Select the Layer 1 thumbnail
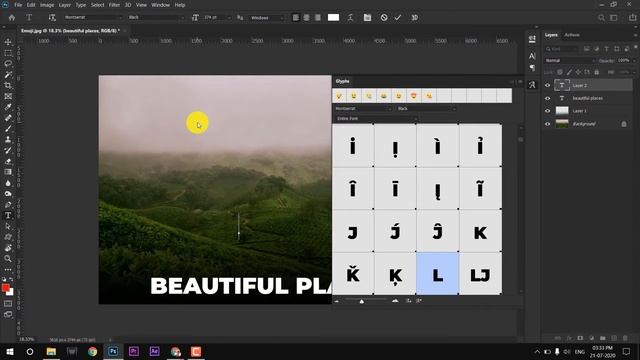The height and width of the screenshot is (360, 640). 562,111
